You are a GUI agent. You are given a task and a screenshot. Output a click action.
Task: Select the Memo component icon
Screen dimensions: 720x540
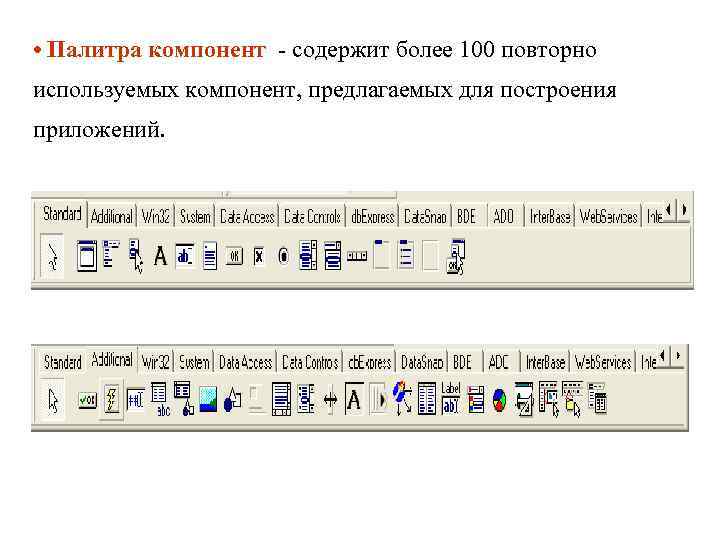pyautogui.click(x=210, y=256)
